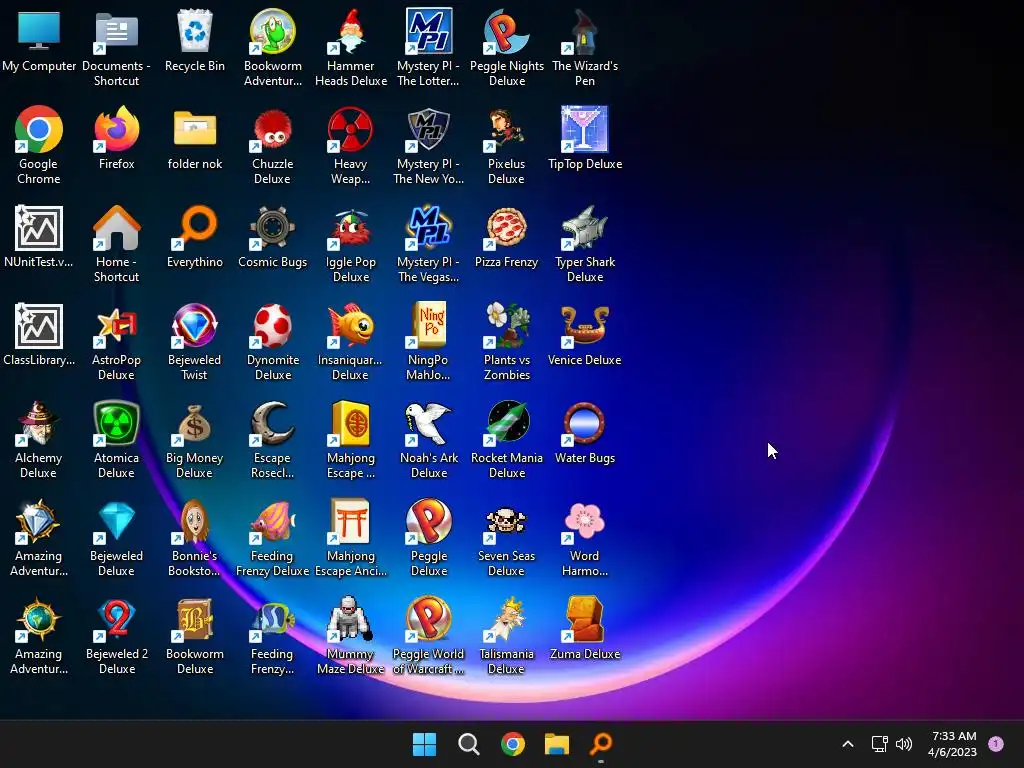Select Escape Rosecliff moon icon
Image resolution: width=1024 pixels, height=768 pixels.
pos(272,423)
